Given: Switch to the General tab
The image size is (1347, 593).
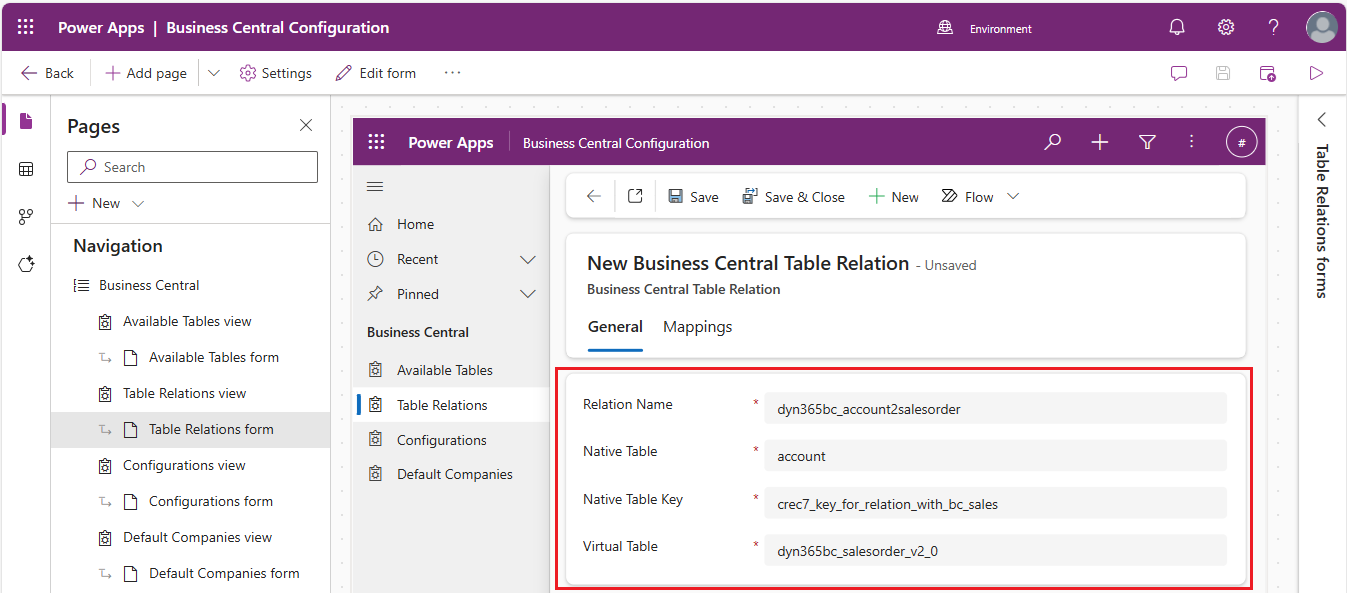Looking at the screenshot, I should click(615, 326).
